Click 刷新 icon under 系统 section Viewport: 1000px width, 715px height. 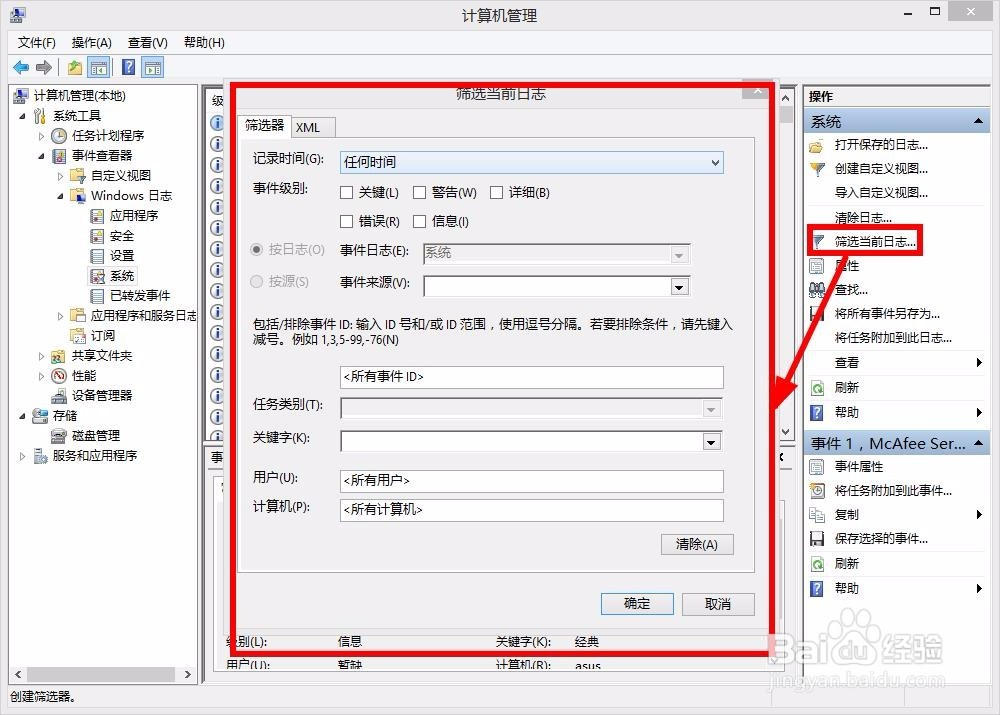(x=816, y=388)
